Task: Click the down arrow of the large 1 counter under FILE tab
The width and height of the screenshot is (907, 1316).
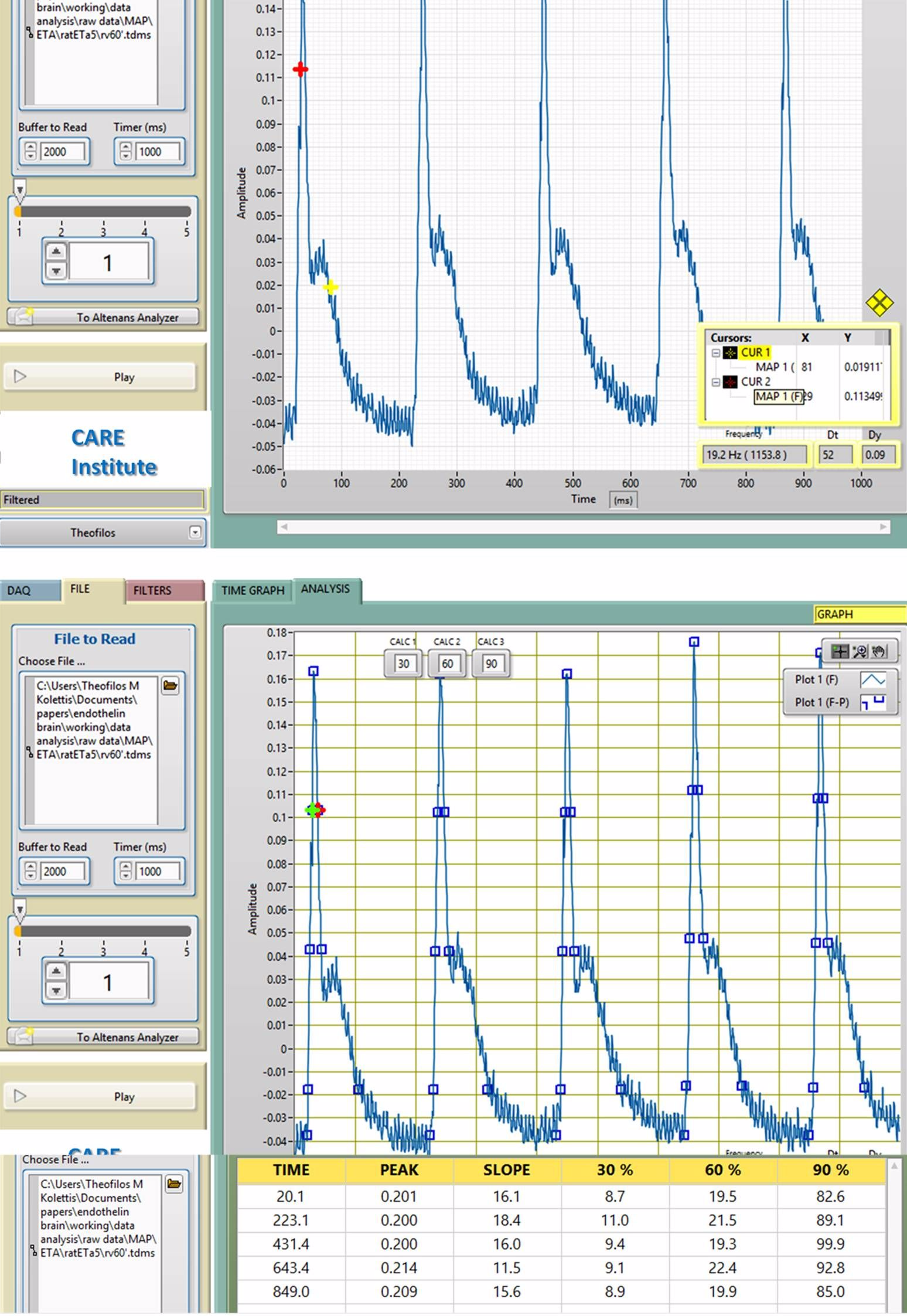Action: tap(56, 990)
